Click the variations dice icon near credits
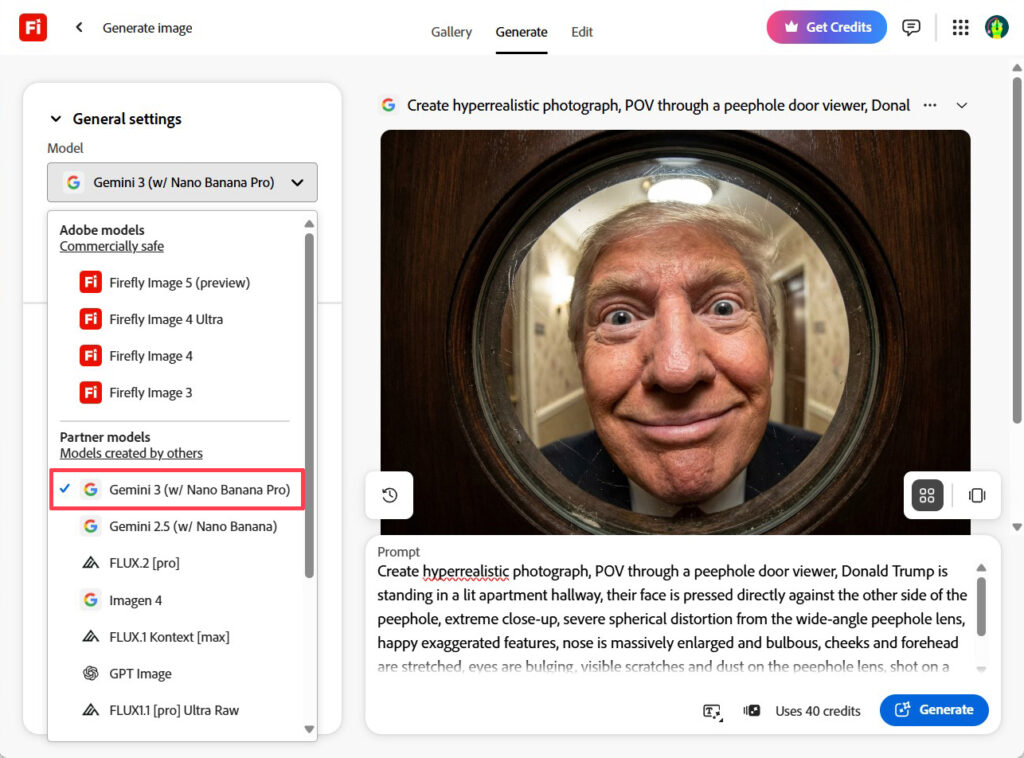This screenshot has height=758, width=1024. click(x=752, y=711)
